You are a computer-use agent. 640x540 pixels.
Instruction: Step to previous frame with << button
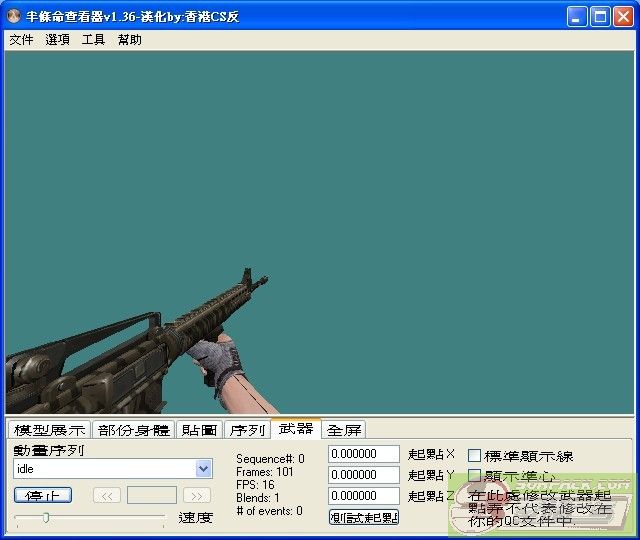coord(107,496)
